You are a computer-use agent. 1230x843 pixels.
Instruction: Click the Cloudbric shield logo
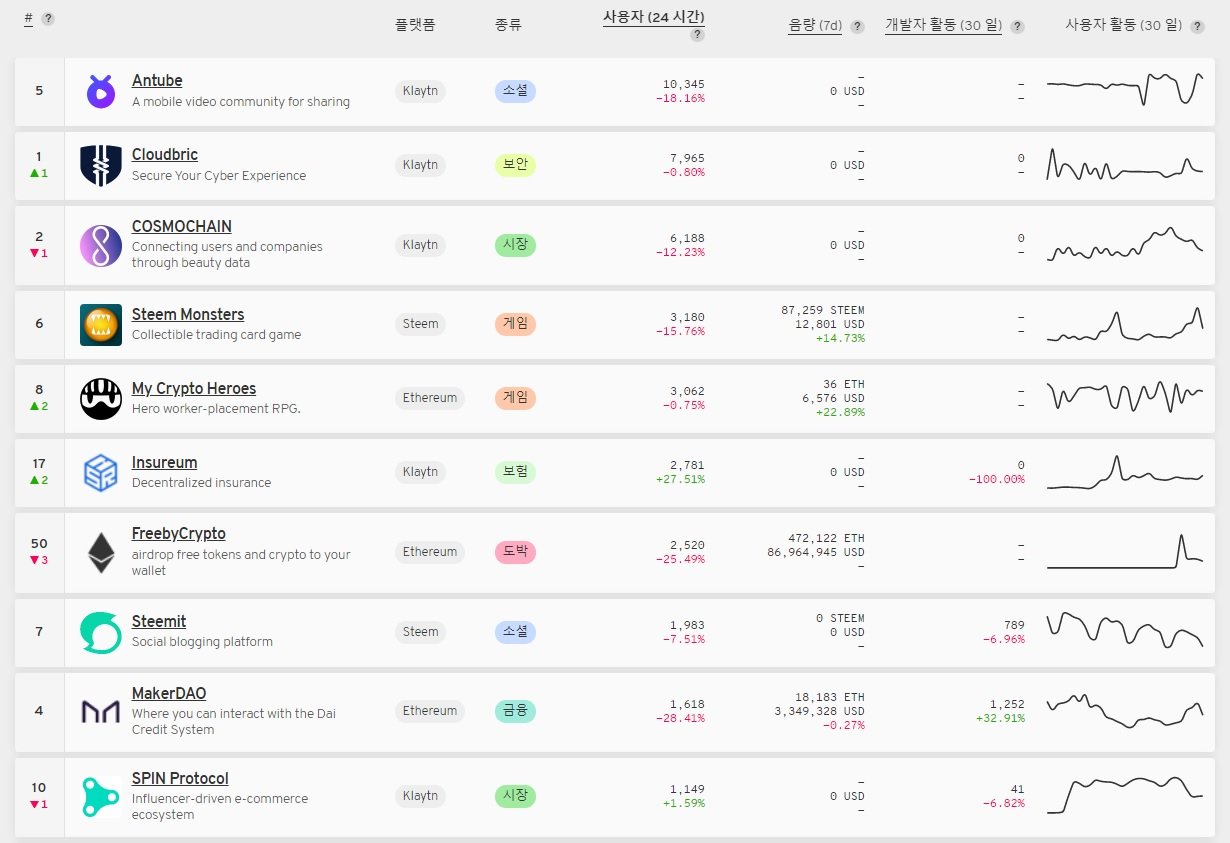100,165
